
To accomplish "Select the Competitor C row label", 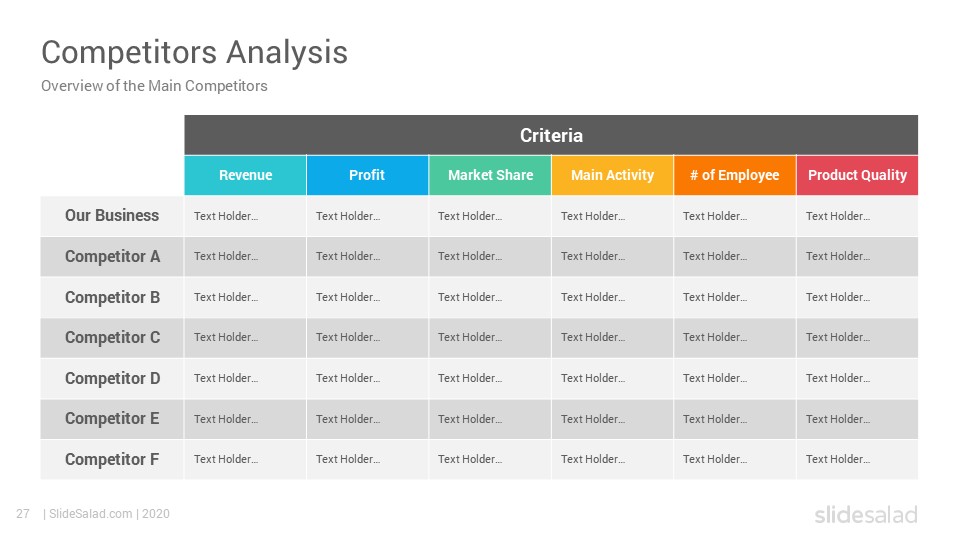I will tap(112, 337).
